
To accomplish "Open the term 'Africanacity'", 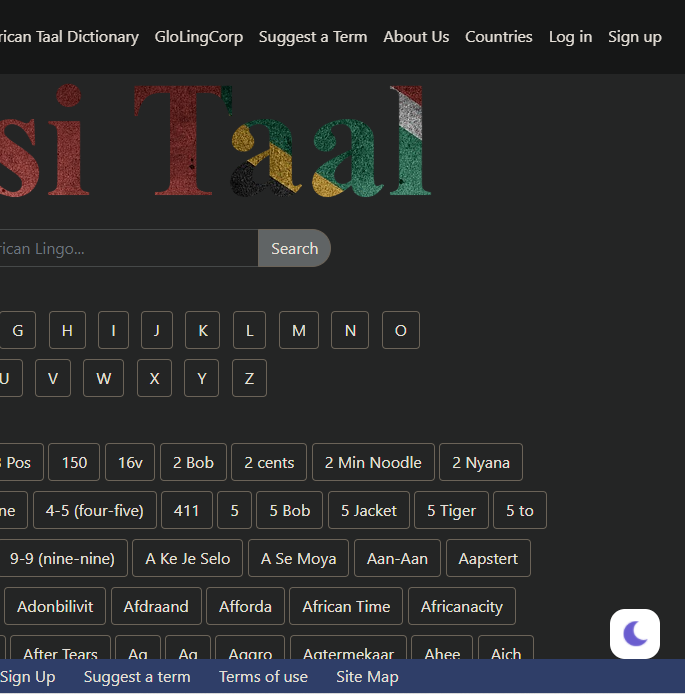I will (x=462, y=606).
